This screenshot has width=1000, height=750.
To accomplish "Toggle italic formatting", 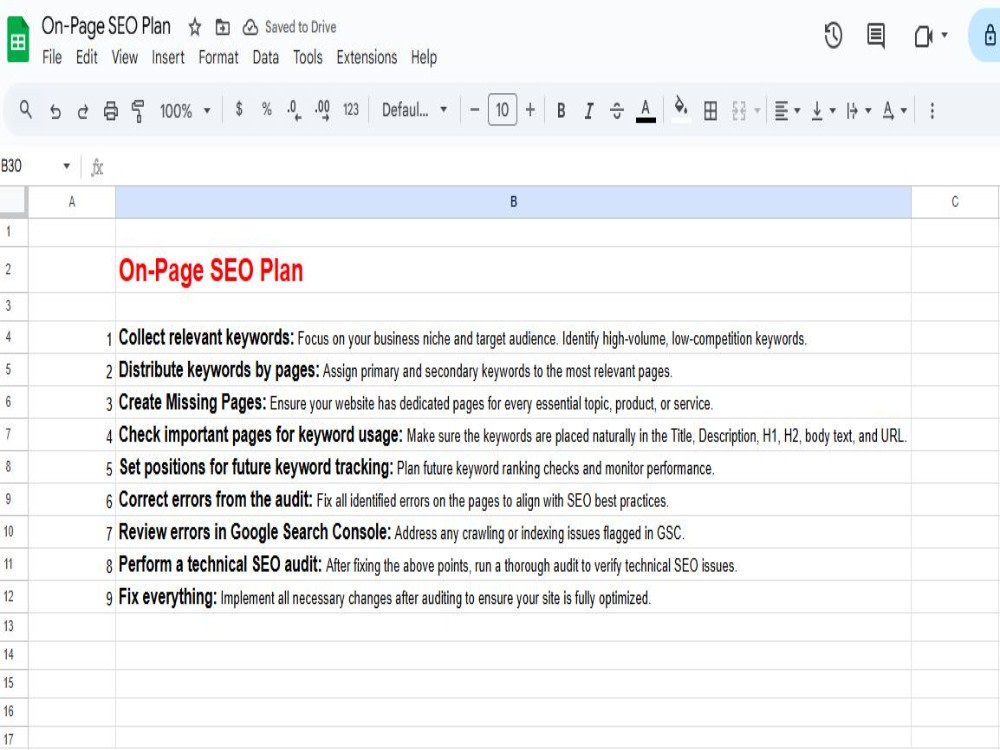I will pos(589,111).
